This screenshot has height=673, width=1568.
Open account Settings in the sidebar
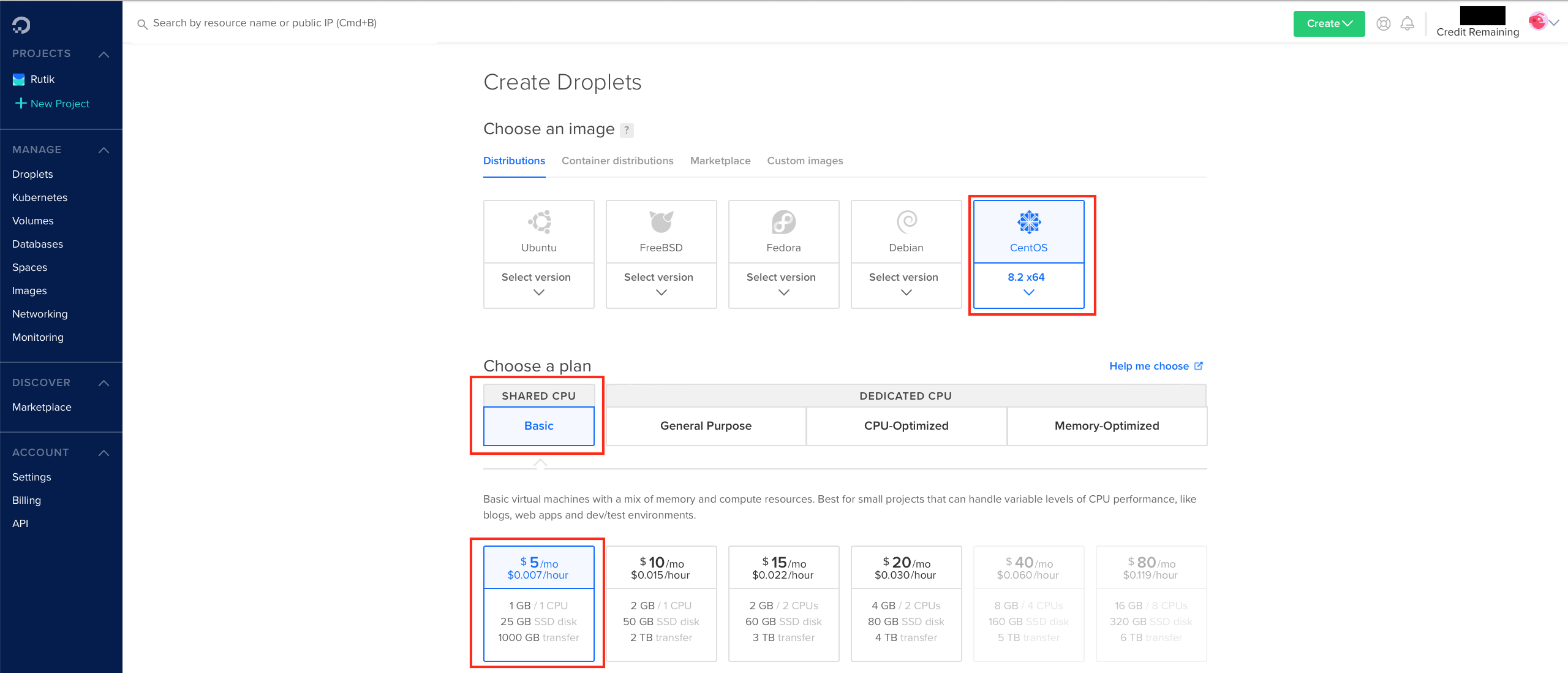pos(32,477)
